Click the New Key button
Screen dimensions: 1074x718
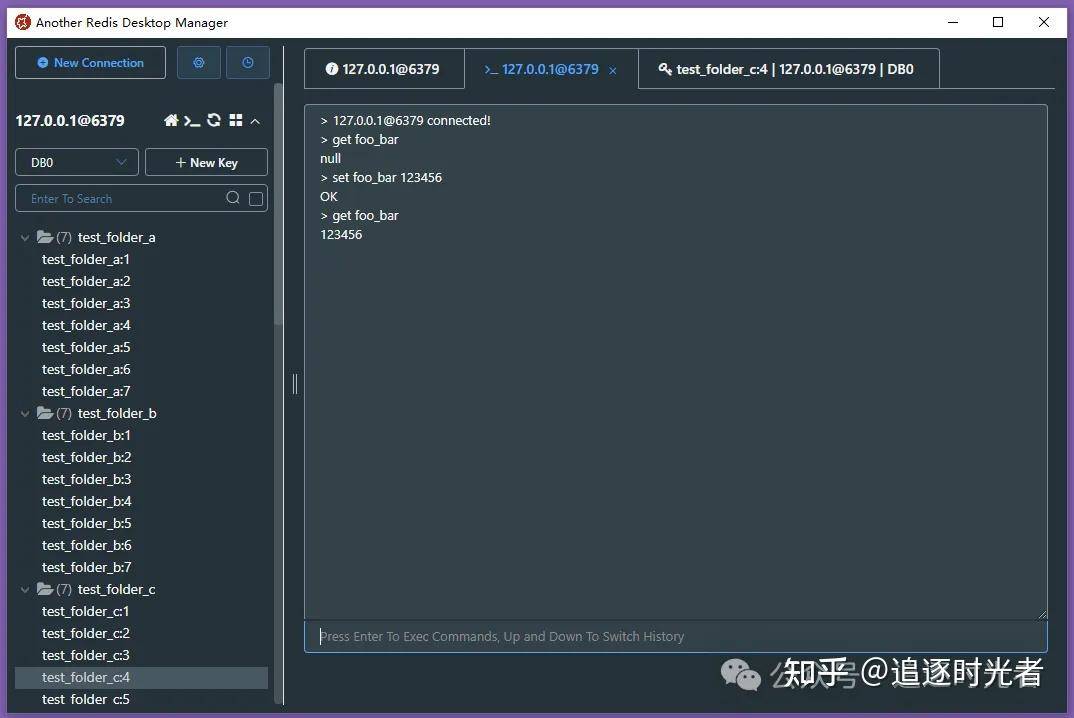tap(206, 162)
